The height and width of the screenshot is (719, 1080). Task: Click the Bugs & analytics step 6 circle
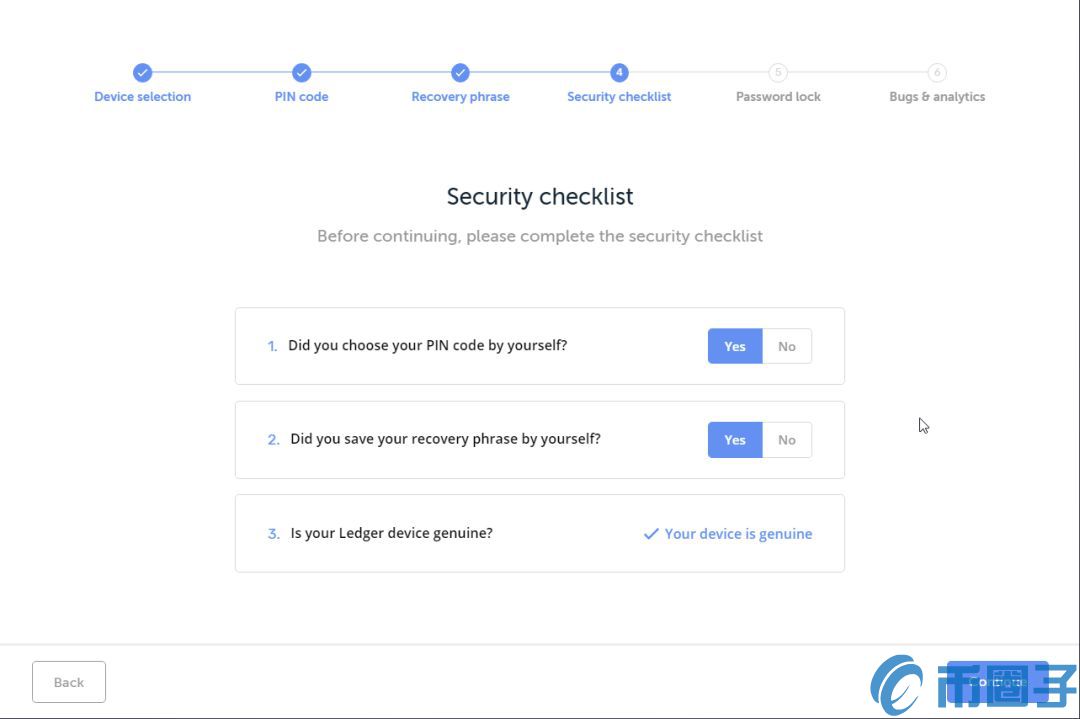tap(937, 72)
